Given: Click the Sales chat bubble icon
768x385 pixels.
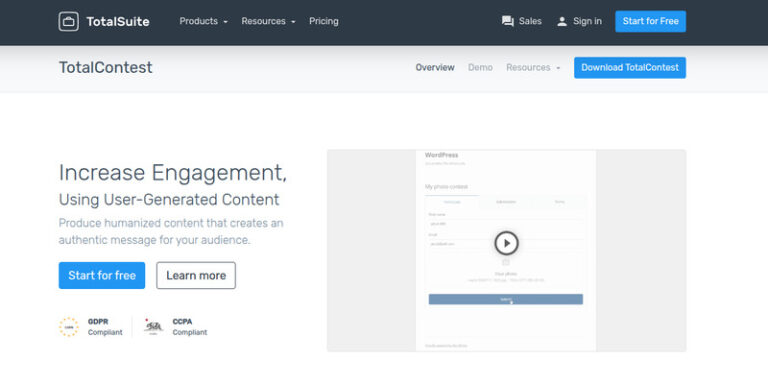Looking at the screenshot, I should (x=508, y=21).
